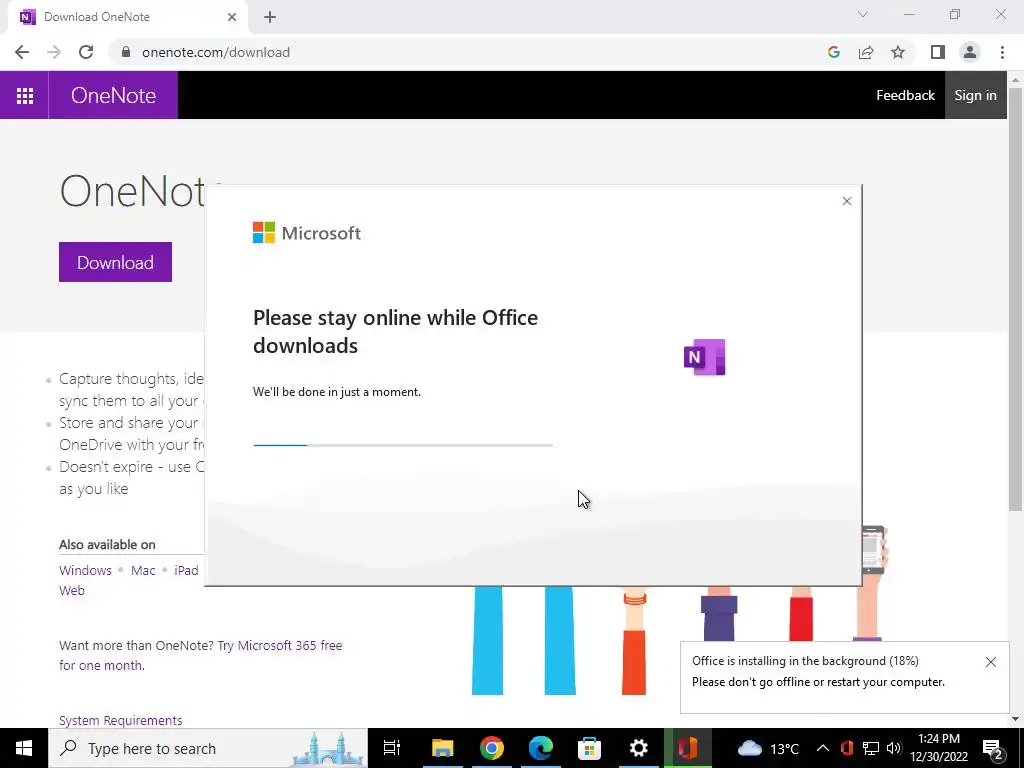The height and width of the screenshot is (768, 1024).
Task: Click the address bar showing onenote.com/download
Action: (x=216, y=52)
